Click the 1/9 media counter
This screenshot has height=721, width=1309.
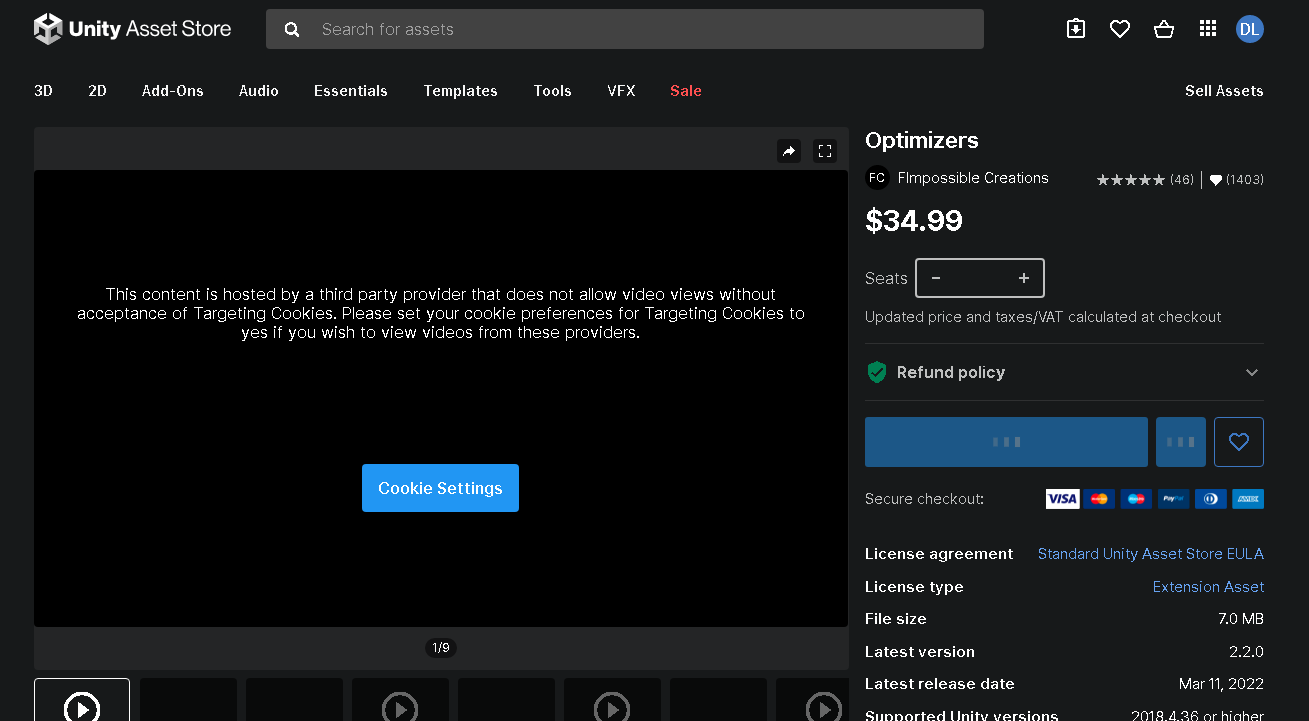tap(441, 648)
